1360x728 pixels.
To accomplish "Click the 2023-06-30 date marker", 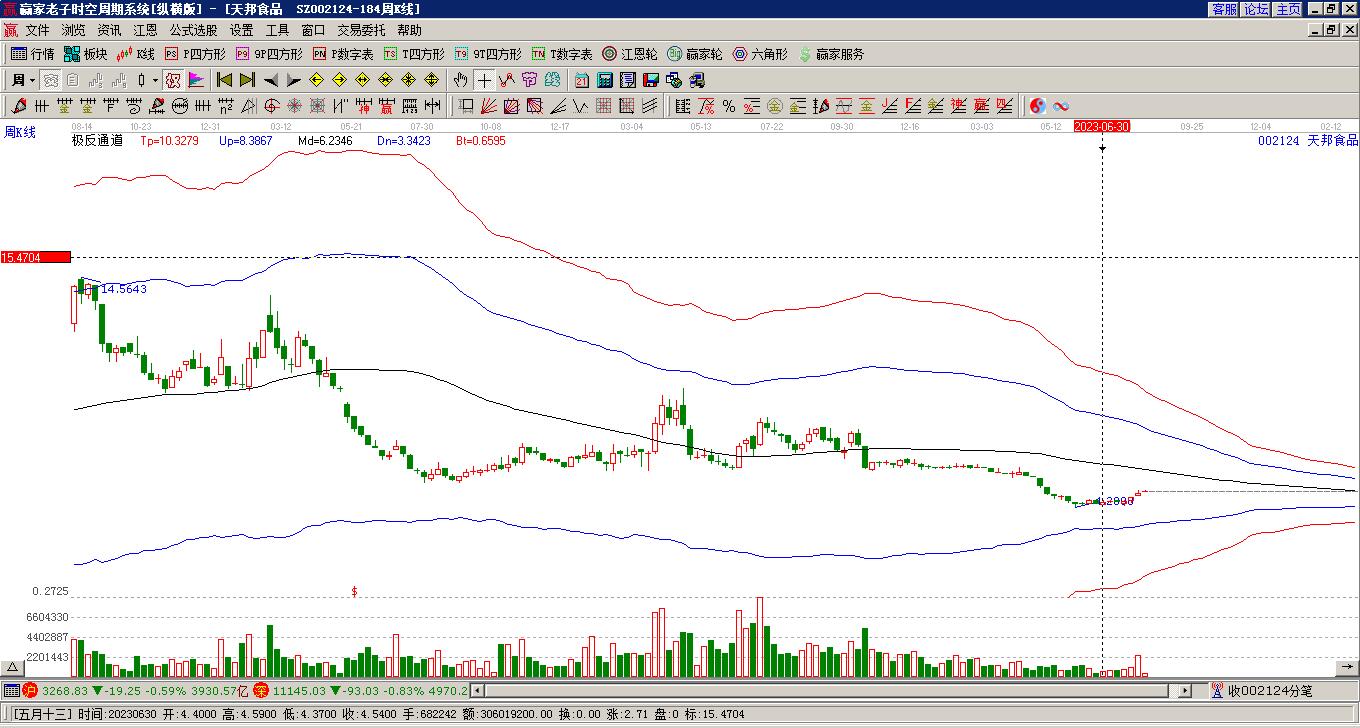I will click(1101, 126).
